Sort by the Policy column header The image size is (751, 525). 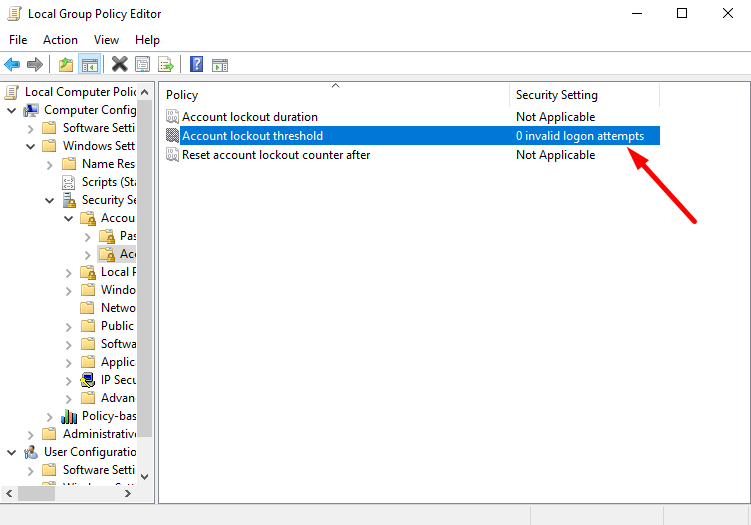335,95
